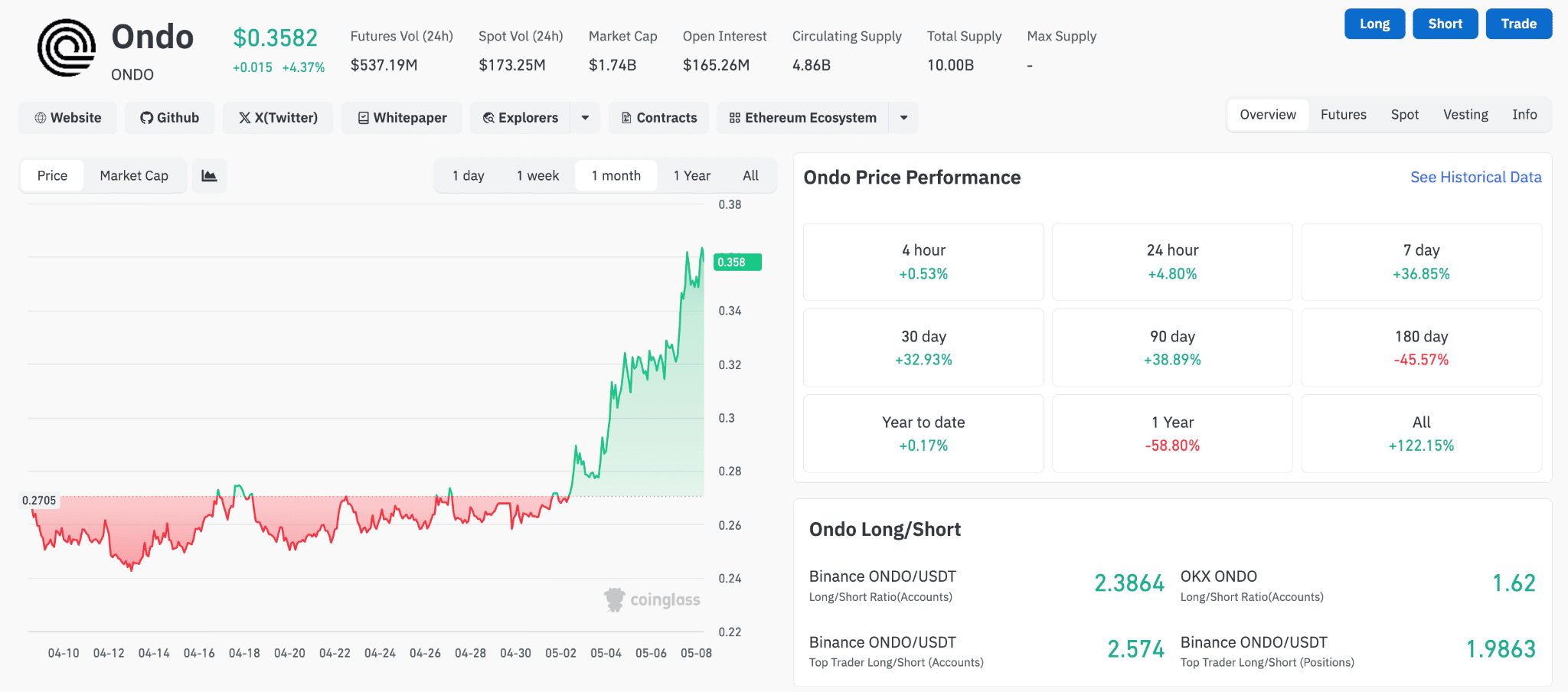
Task: Select the Market Cap chart toggle
Action: point(134,176)
